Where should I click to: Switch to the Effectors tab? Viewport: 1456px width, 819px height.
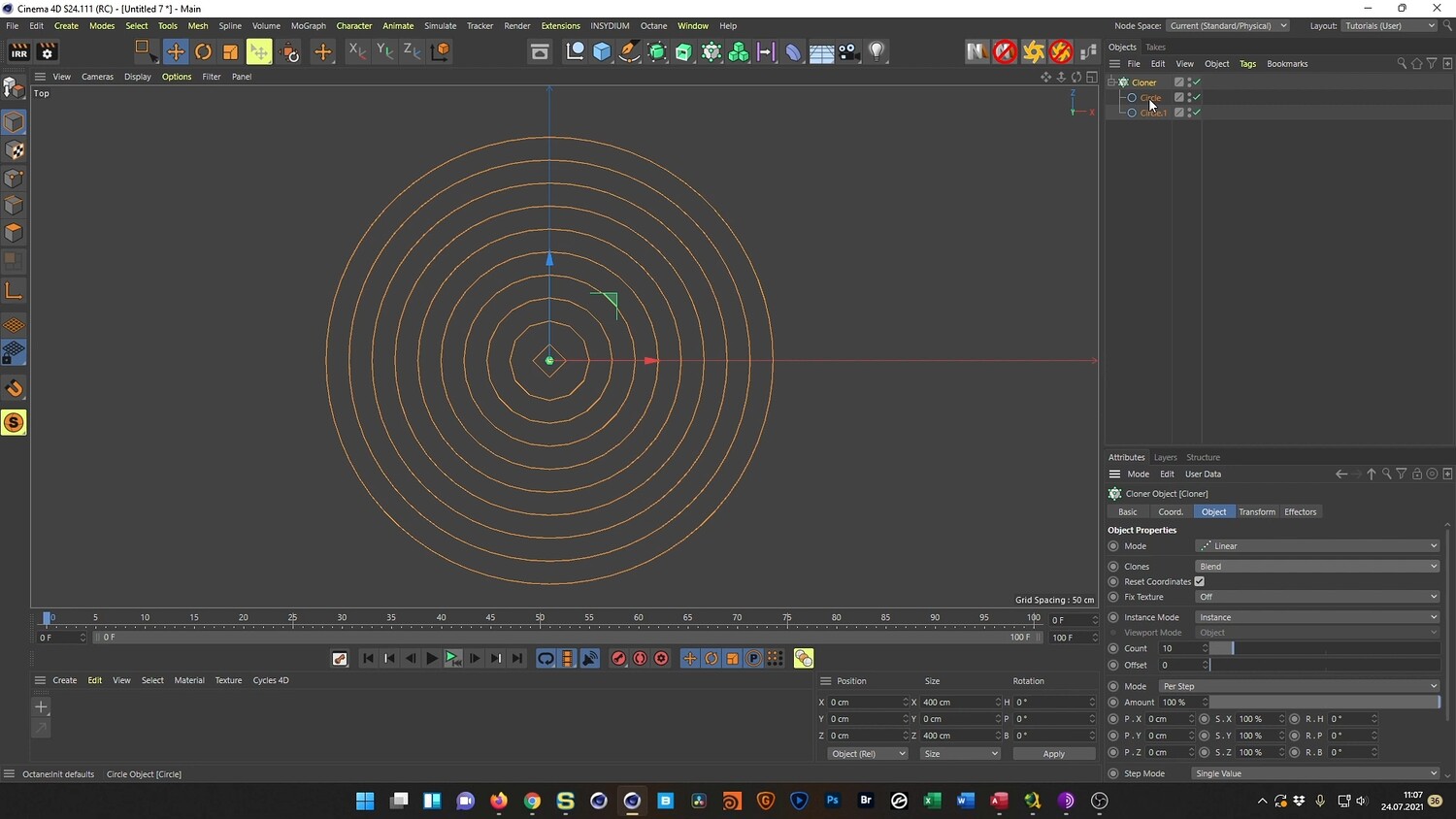1300,511
